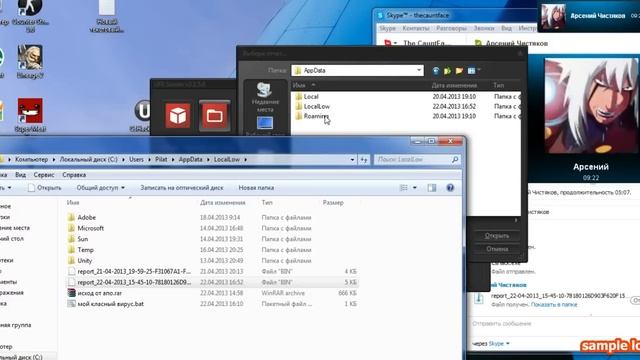640x360 pixels.
Task: Toggle the Explorer preview pane icon
Action: (x=432, y=188)
